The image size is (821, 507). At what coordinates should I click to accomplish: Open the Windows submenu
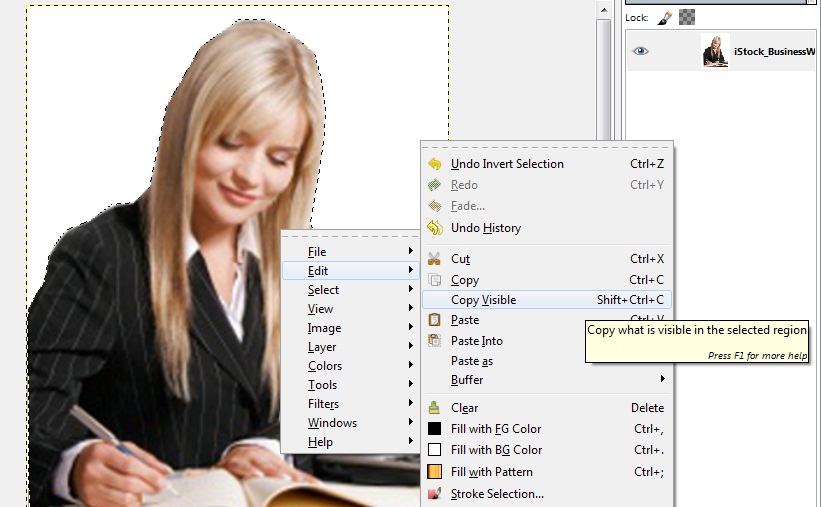click(350, 423)
